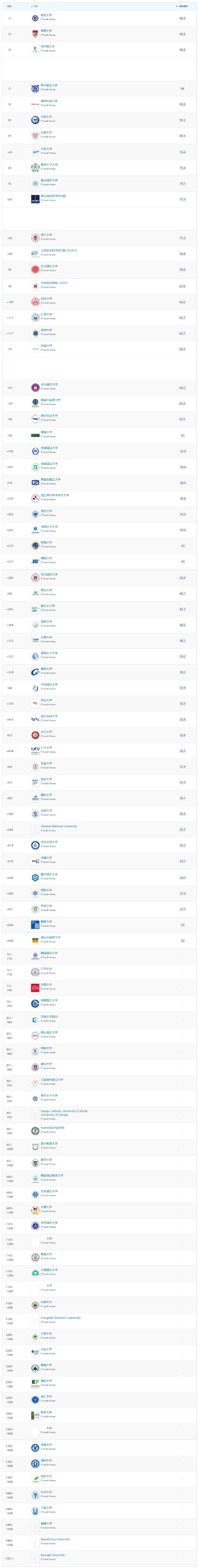Open the KwanDong University link

(55, 1540)
